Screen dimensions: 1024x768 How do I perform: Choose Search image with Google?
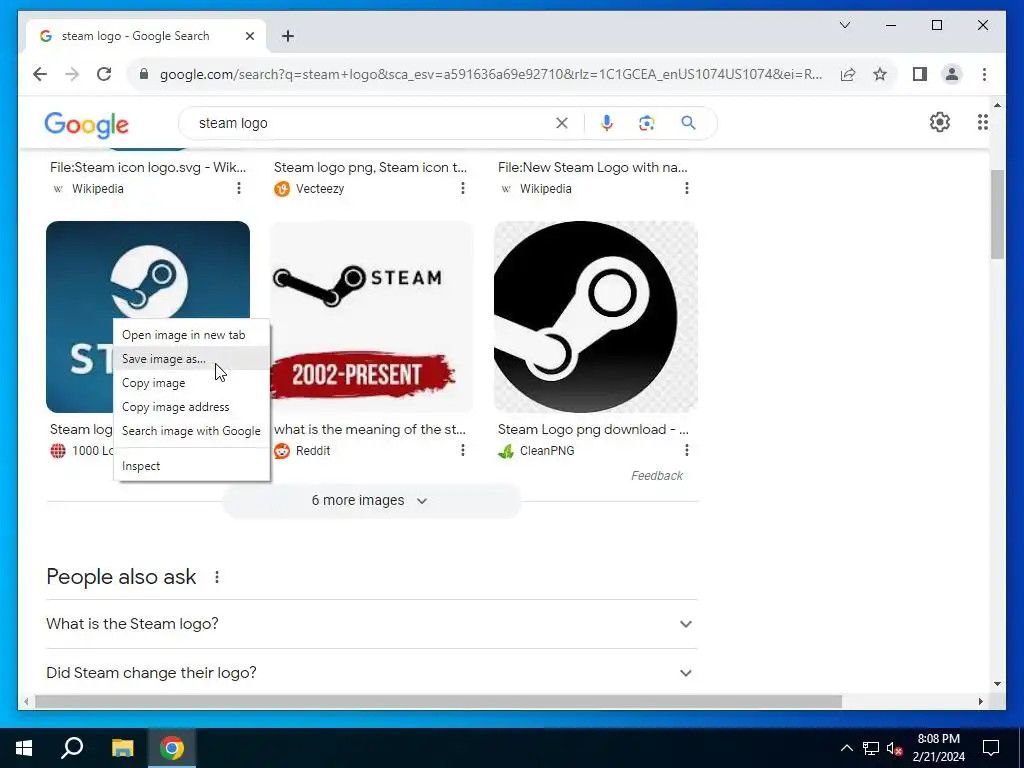point(191,431)
